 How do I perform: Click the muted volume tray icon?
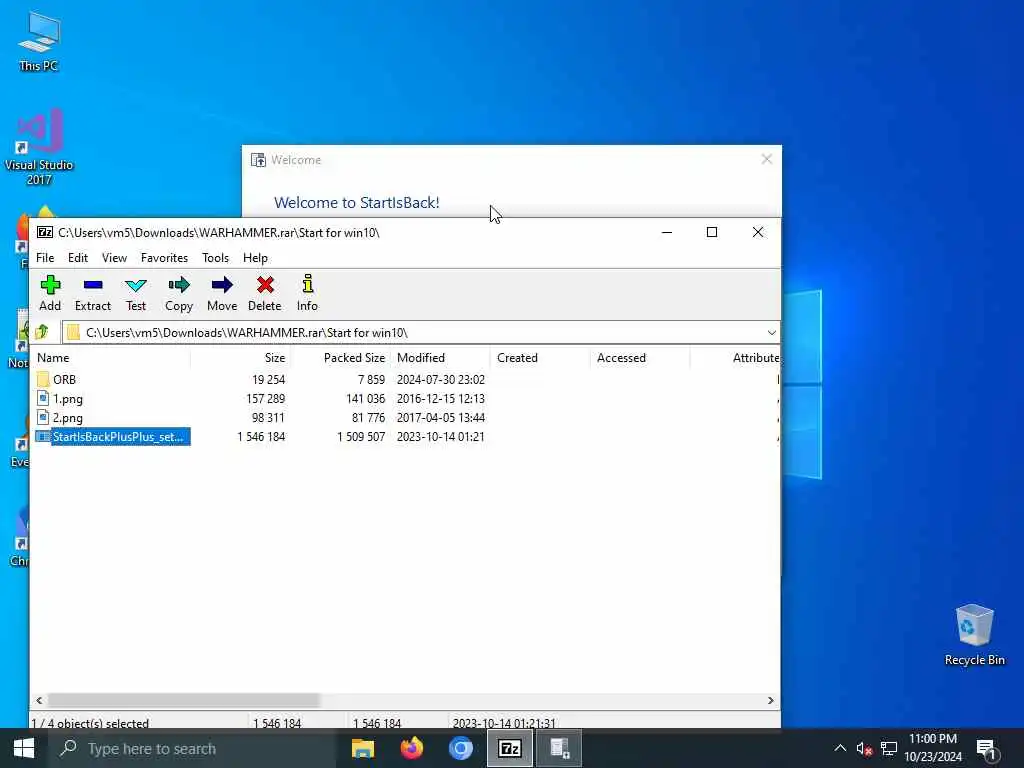pyautogui.click(x=864, y=748)
